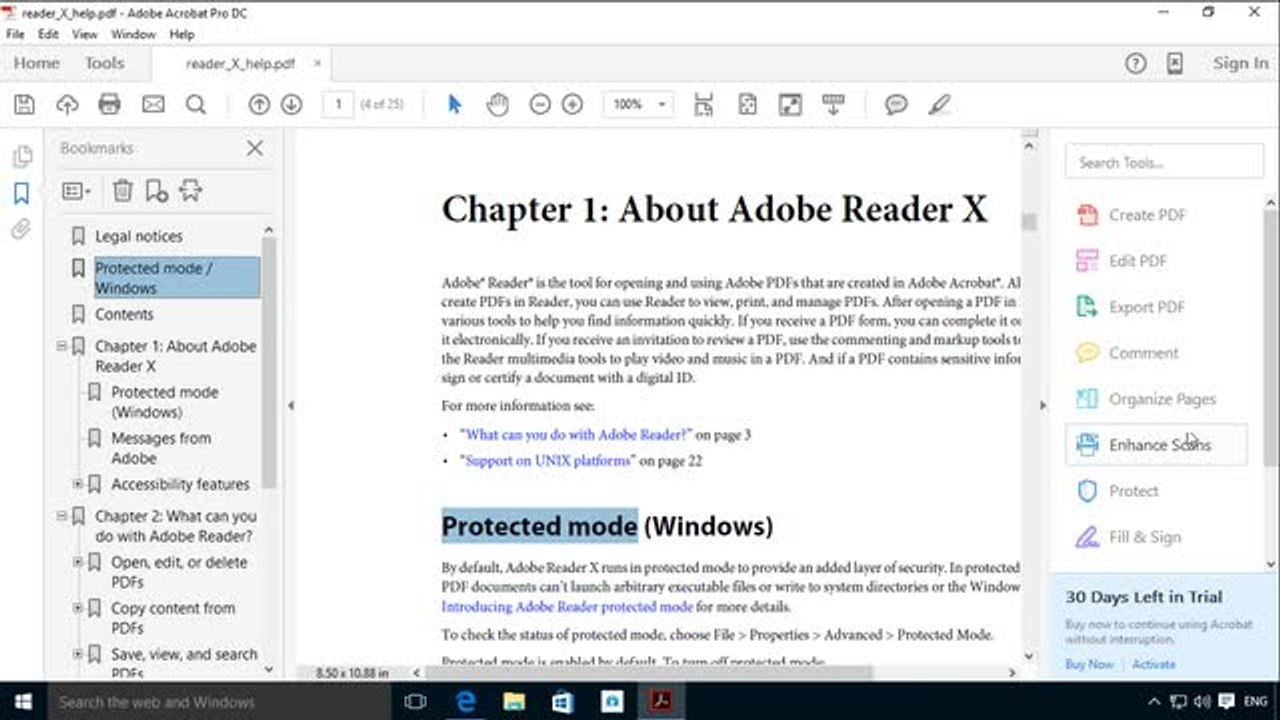Switch to the Home tab
The width and height of the screenshot is (1280, 720).
[x=37, y=63]
